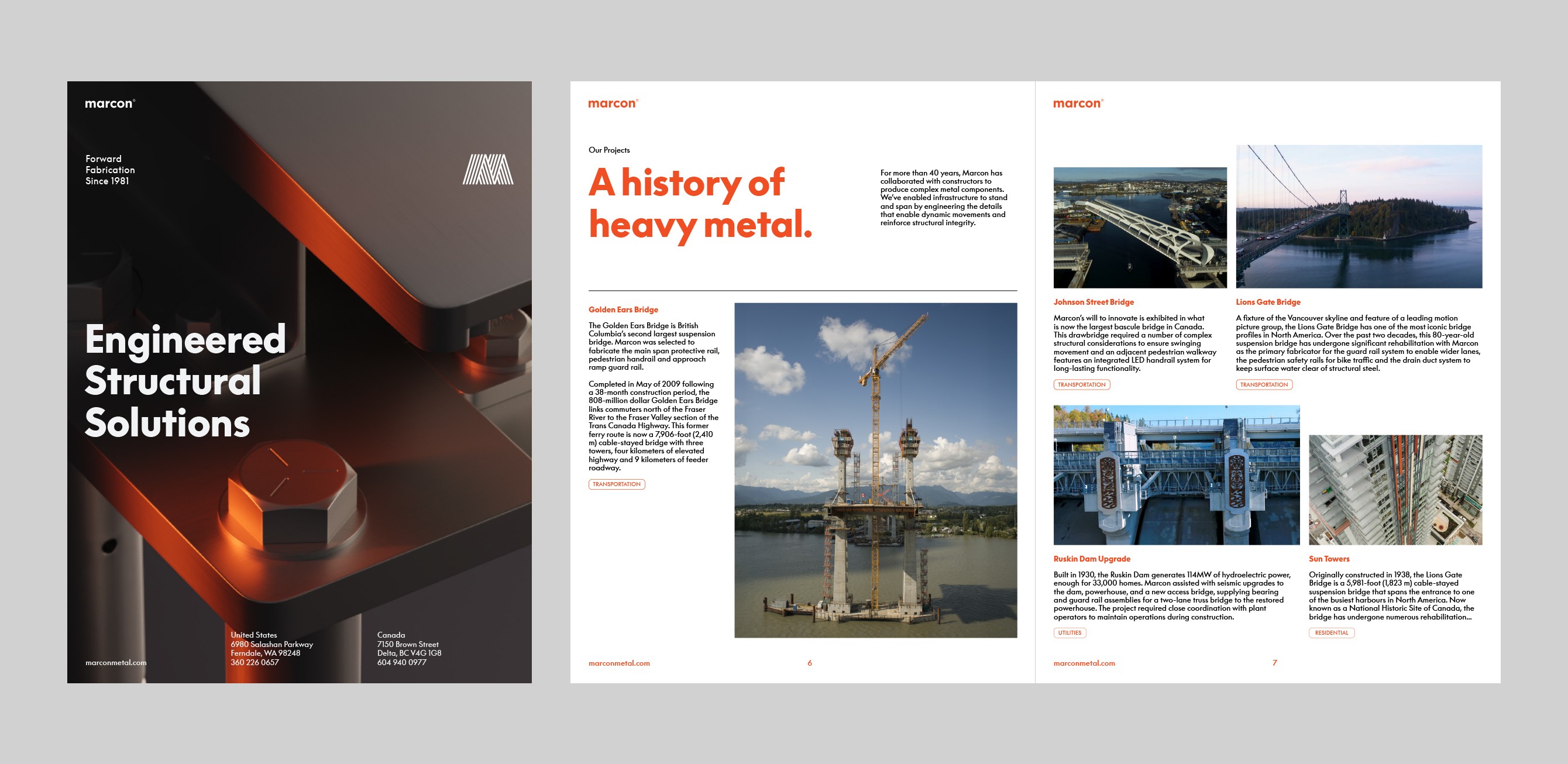
Task: Click the striped M logo on cover
Action: [x=487, y=169]
